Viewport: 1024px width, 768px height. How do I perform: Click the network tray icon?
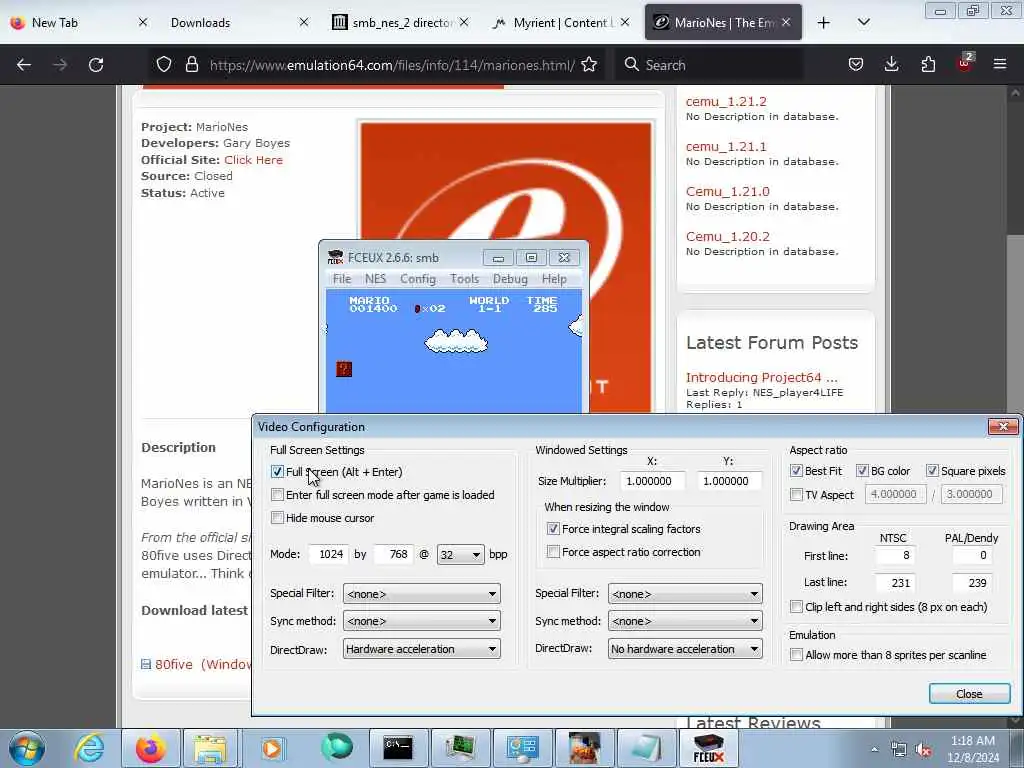899,750
